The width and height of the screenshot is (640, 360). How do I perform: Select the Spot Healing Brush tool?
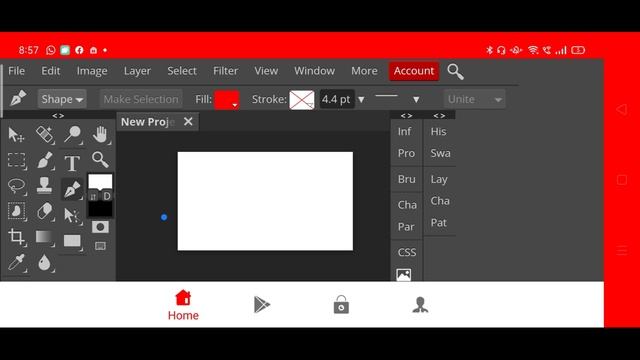(x=44, y=135)
